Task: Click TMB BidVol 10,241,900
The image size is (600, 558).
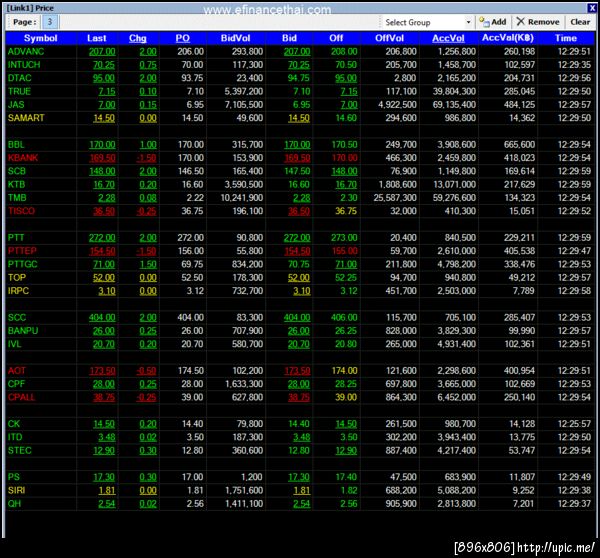Action: (241, 198)
